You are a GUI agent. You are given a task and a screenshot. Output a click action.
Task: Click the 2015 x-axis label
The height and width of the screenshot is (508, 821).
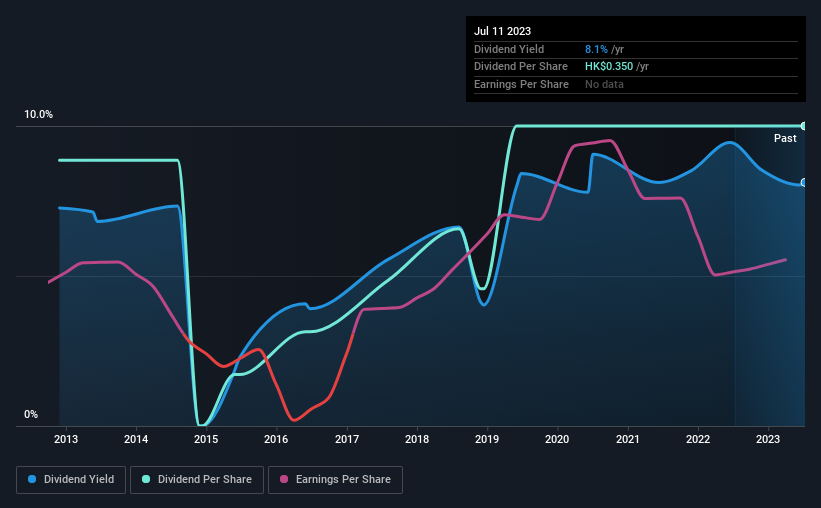point(206,439)
